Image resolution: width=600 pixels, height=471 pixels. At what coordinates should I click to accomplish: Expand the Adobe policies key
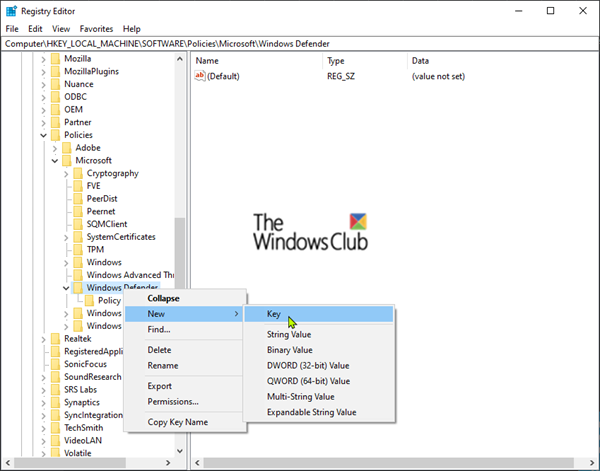pos(54,148)
